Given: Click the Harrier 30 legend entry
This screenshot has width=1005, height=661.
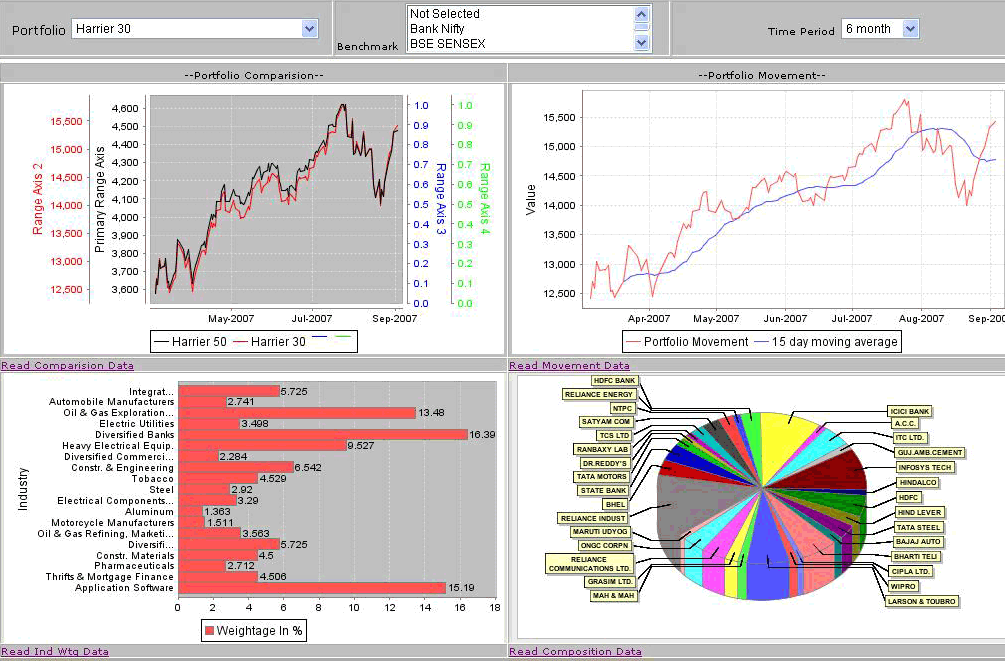Looking at the screenshot, I should (270, 342).
